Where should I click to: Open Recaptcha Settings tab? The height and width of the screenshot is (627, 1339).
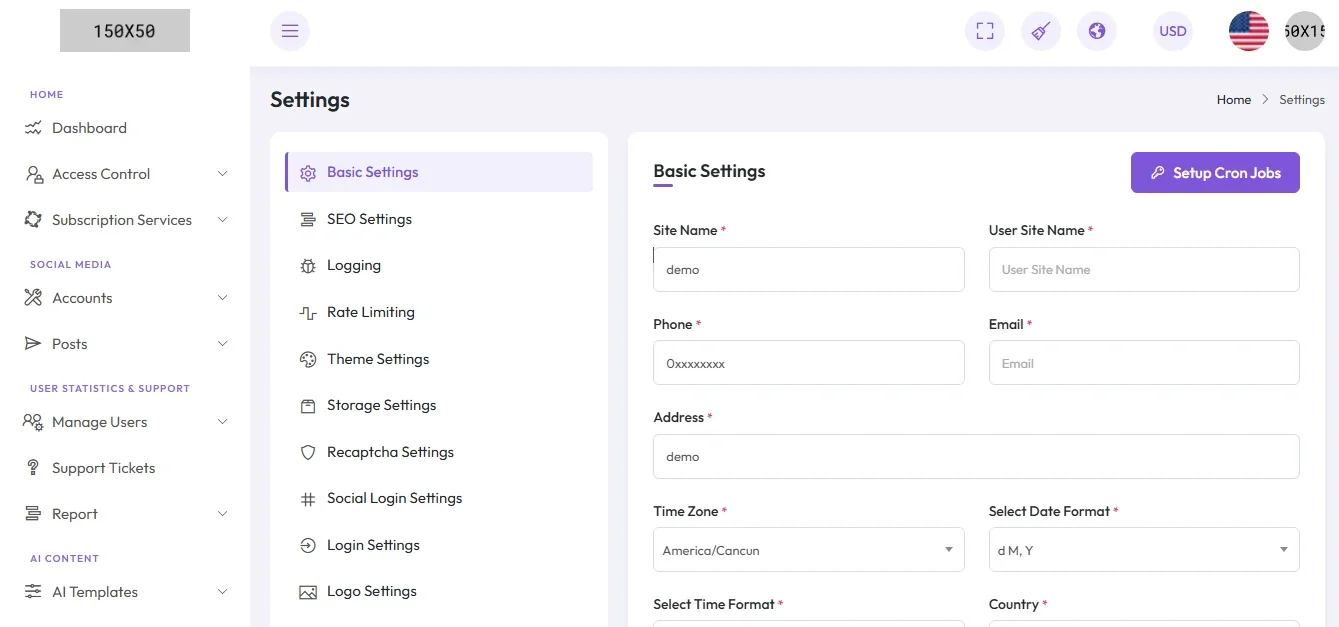point(439,452)
